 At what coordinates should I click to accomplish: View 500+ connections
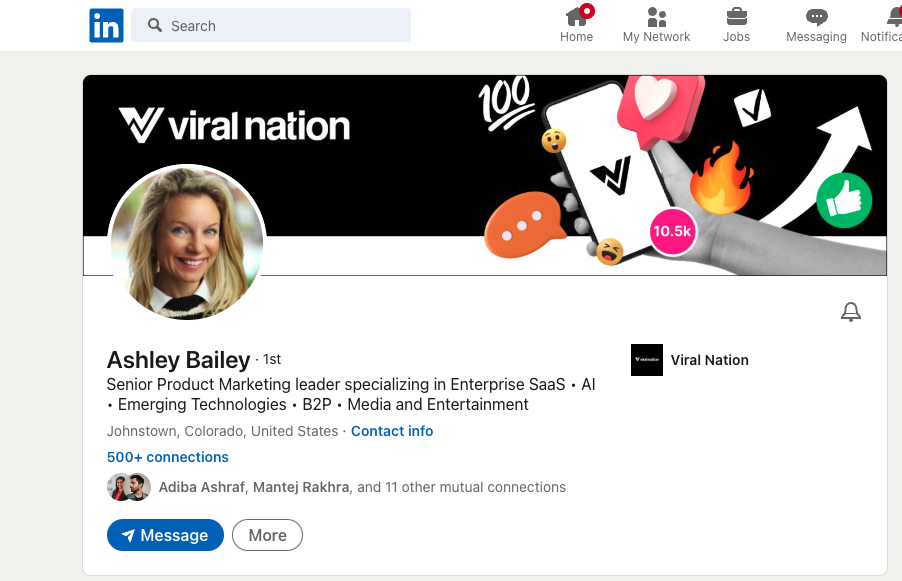click(167, 457)
